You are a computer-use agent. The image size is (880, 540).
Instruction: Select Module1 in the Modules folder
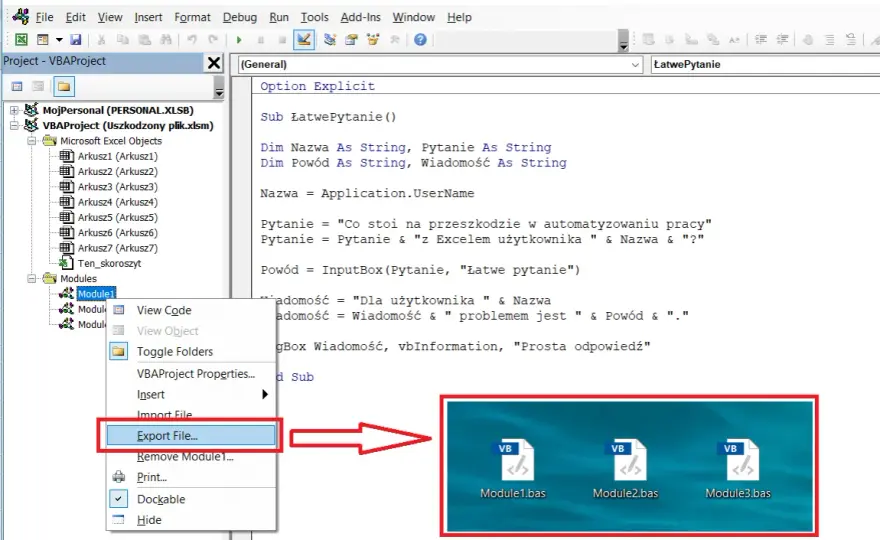(x=96, y=294)
